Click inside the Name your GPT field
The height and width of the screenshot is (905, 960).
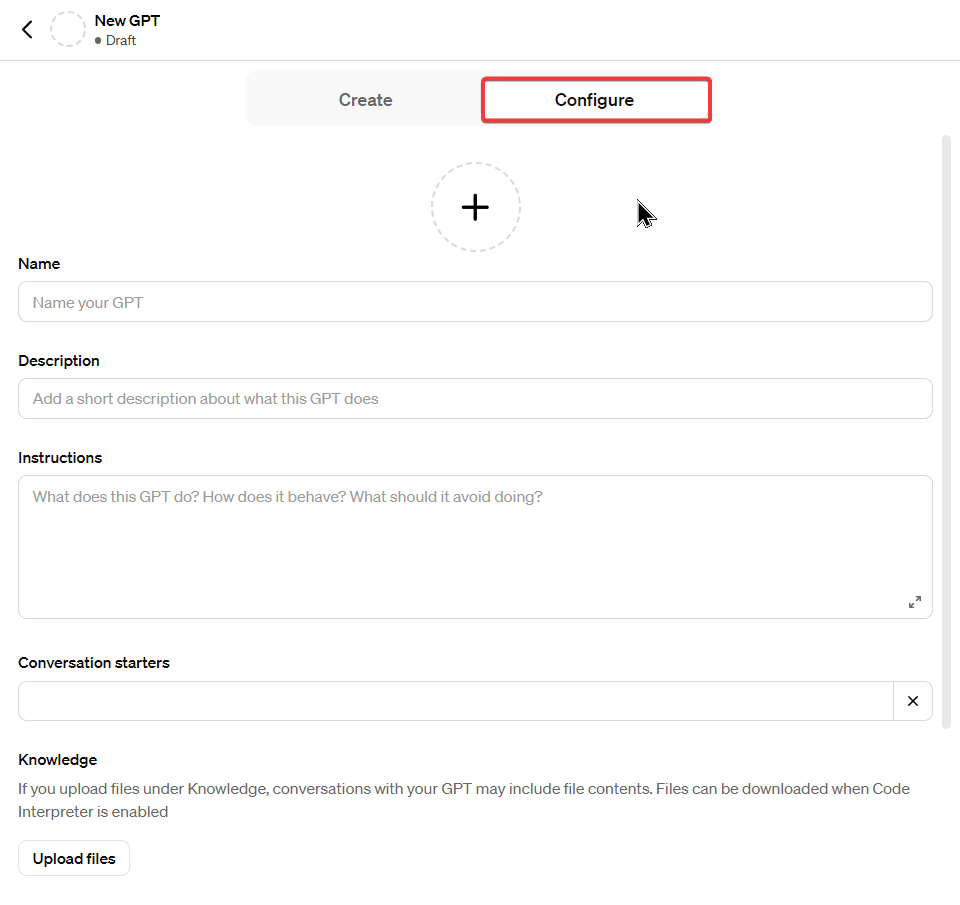475,301
